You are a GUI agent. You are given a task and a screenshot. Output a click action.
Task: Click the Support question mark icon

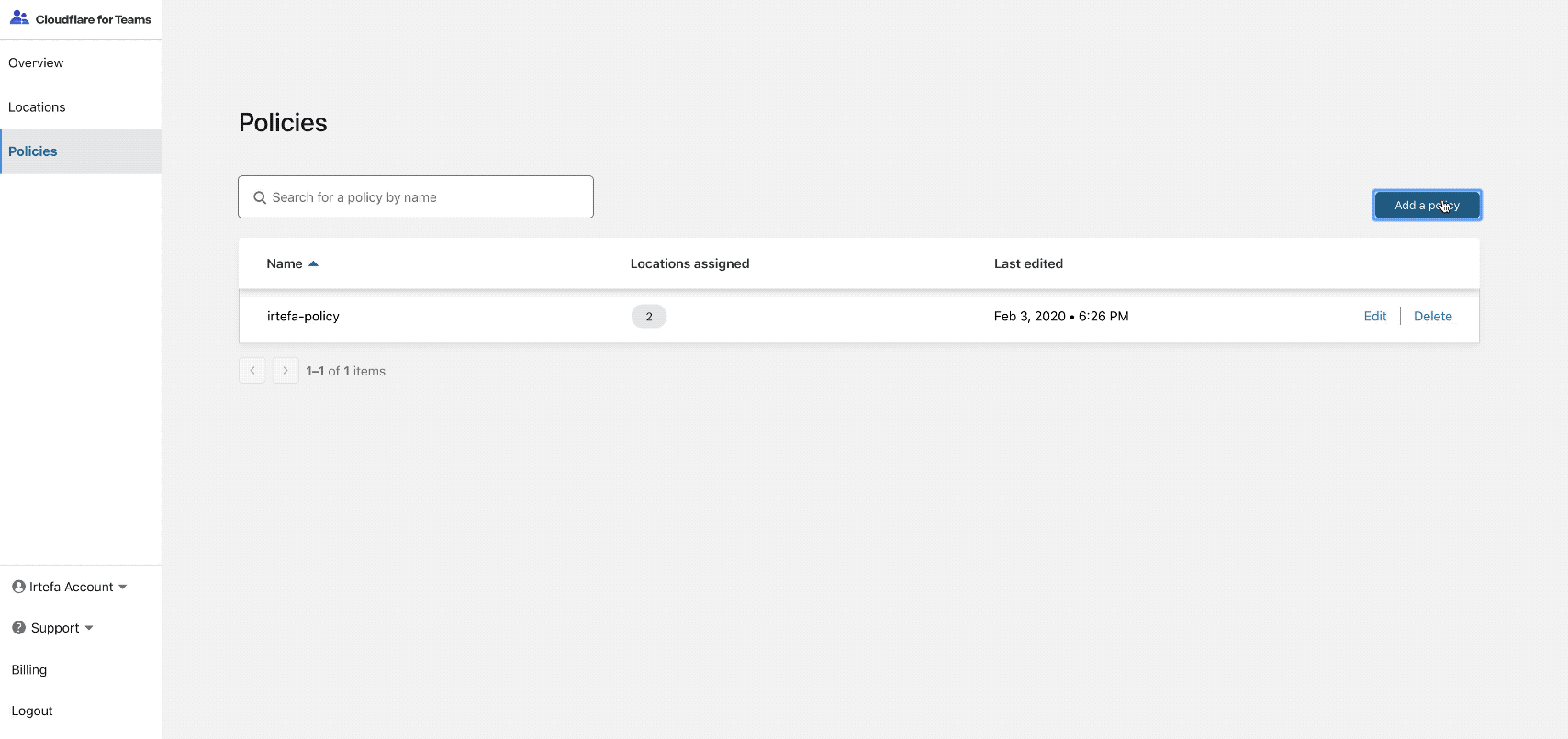[x=18, y=628]
